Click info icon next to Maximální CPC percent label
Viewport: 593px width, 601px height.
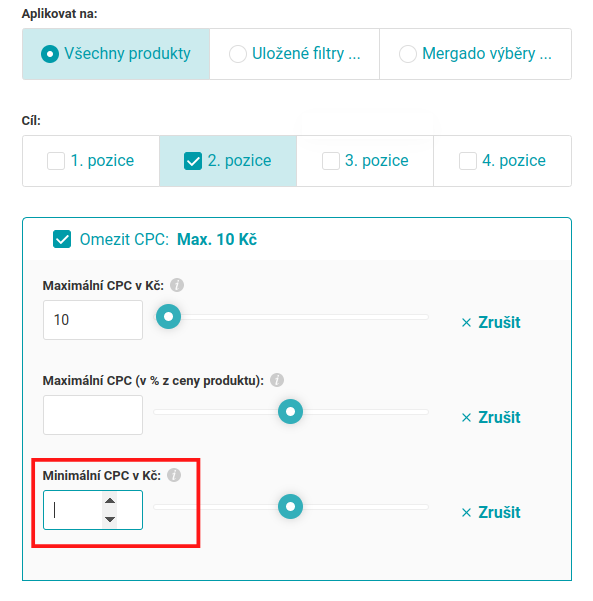(x=277, y=380)
